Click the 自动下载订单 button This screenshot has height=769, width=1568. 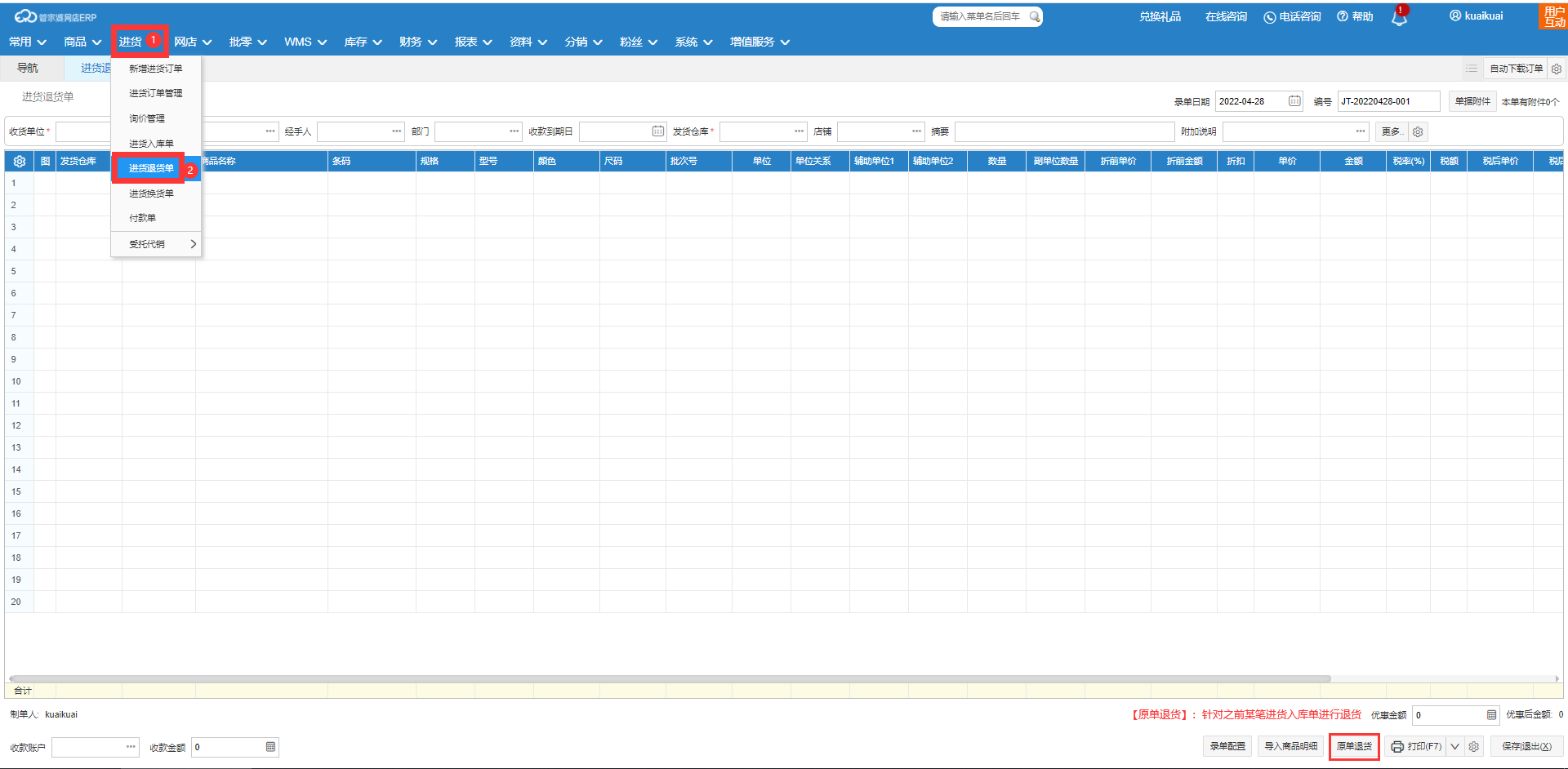point(1516,69)
